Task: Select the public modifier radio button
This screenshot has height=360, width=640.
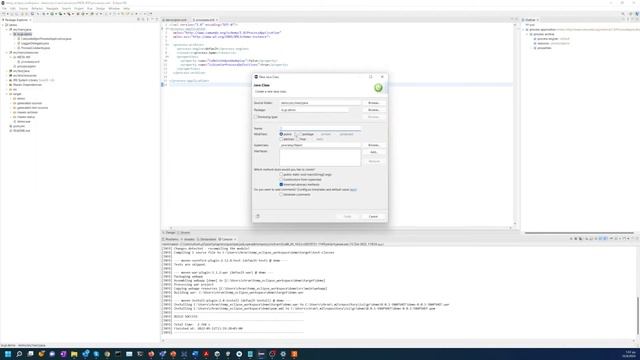Action: pos(281,134)
